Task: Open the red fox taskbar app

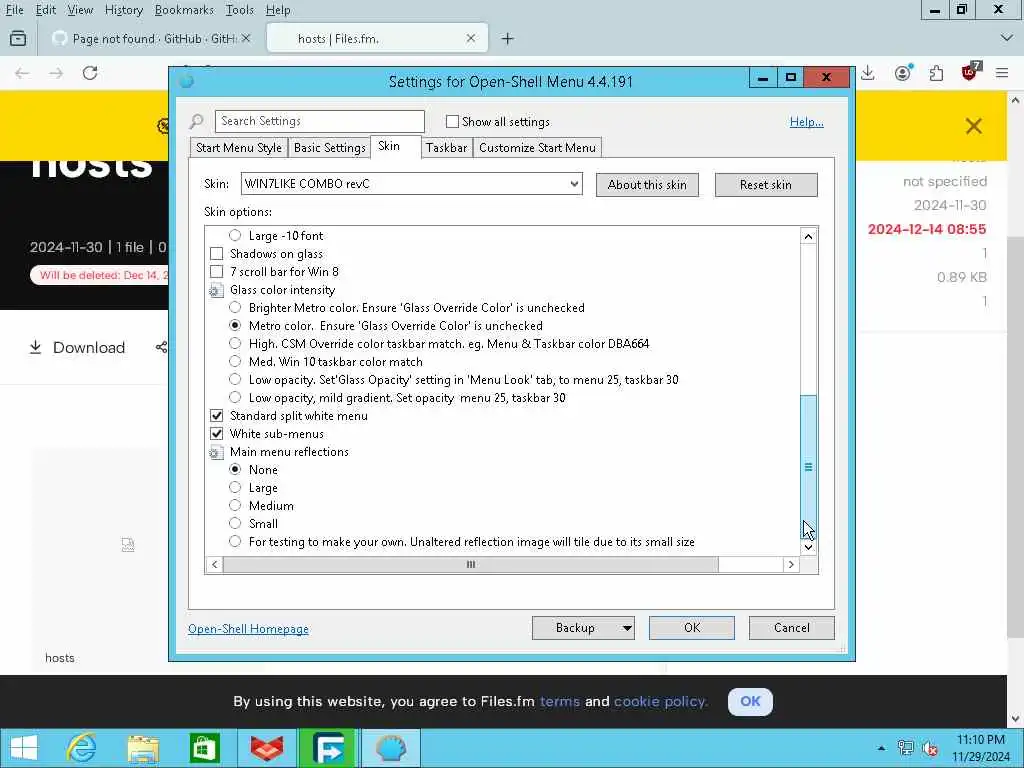Action: 266,748
